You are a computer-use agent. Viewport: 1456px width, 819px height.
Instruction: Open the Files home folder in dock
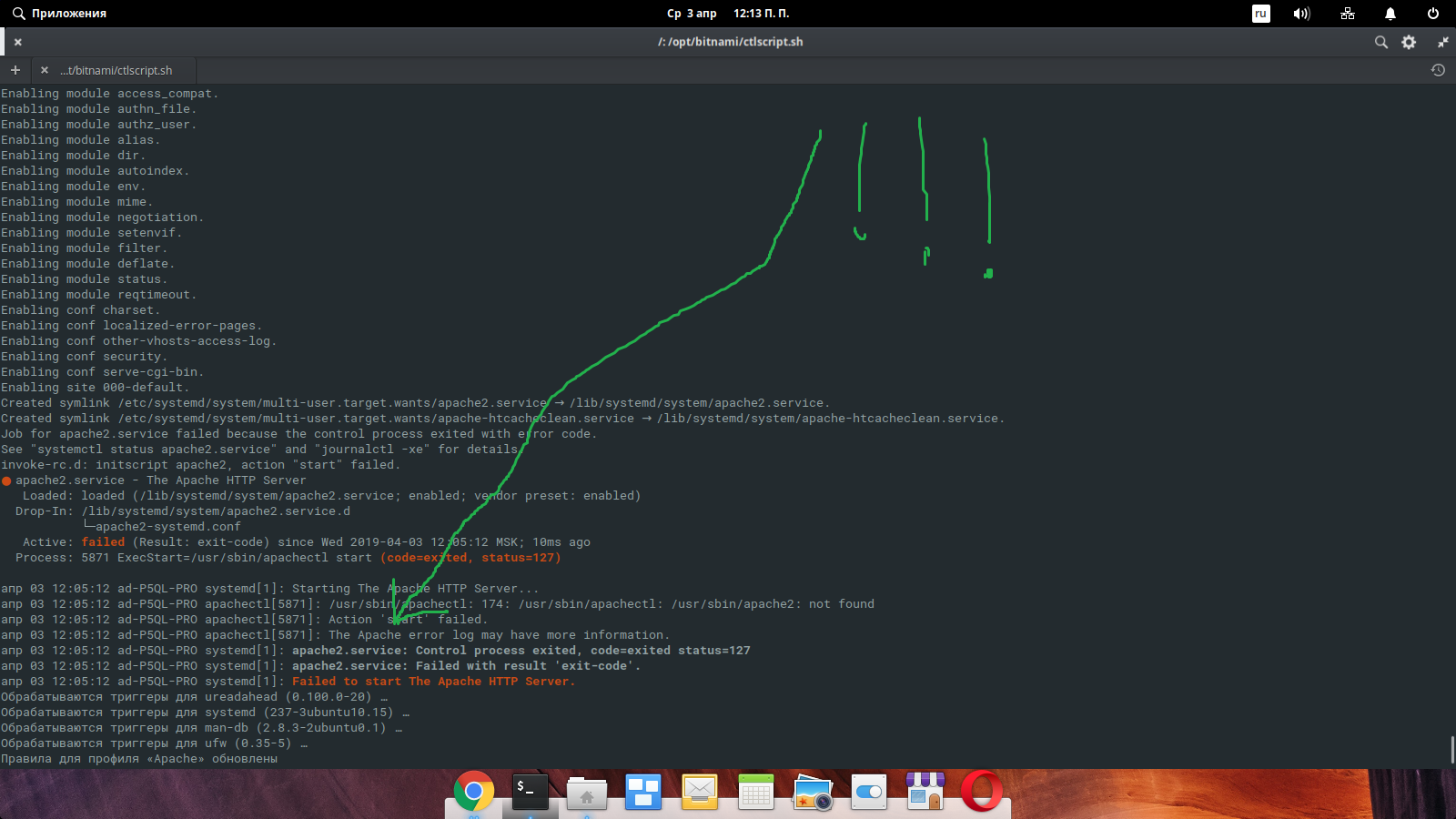(587, 793)
